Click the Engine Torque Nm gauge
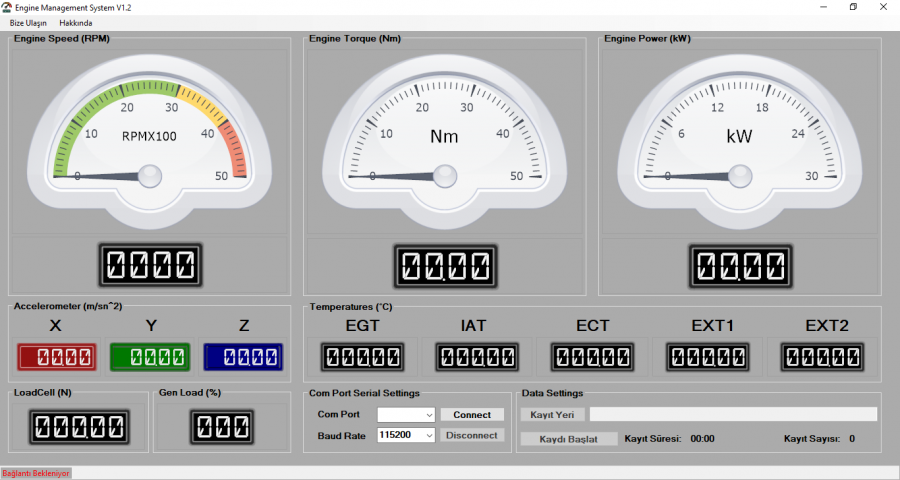The width and height of the screenshot is (900, 480). pos(444,141)
